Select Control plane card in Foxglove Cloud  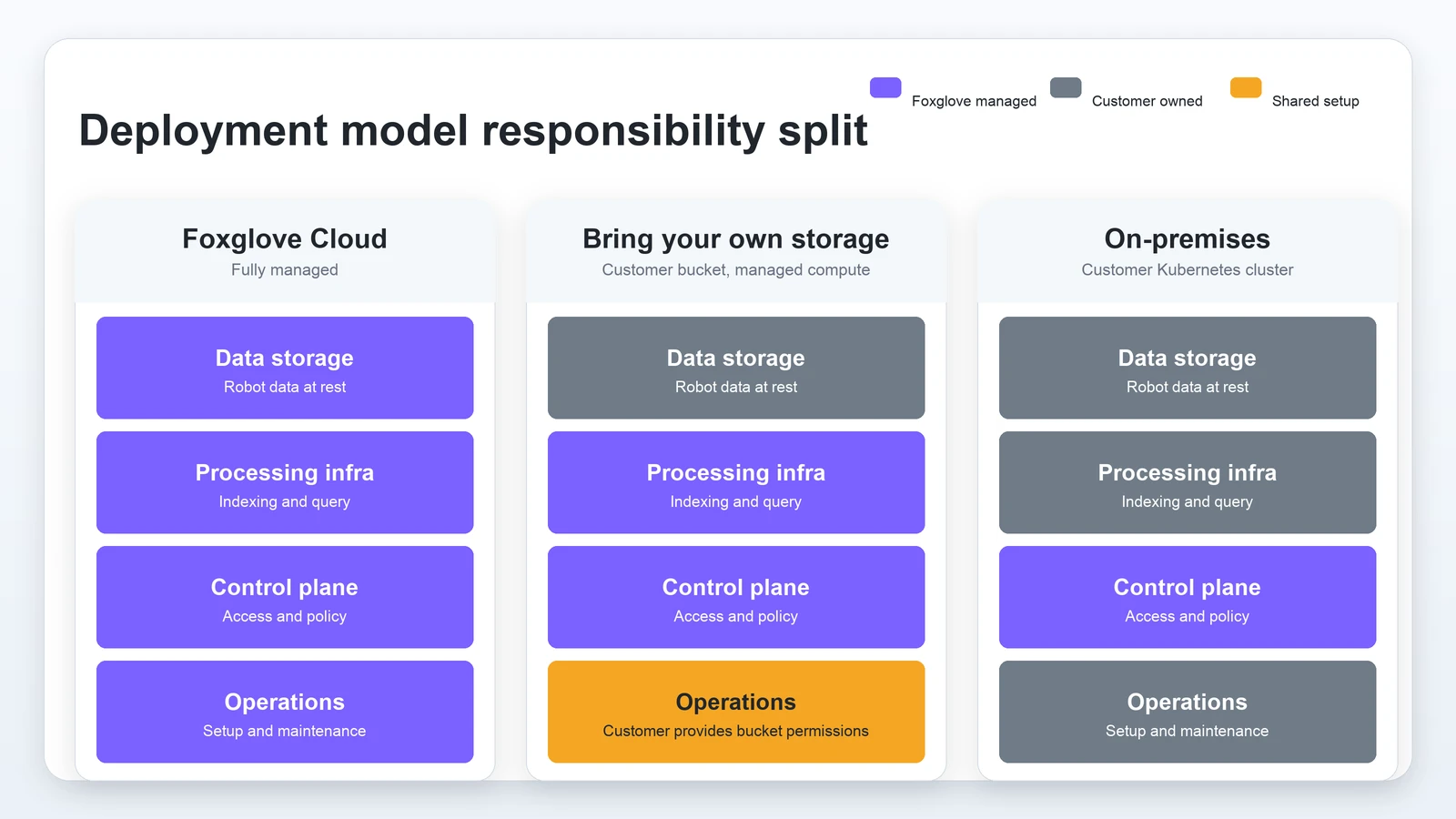coord(285,597)
